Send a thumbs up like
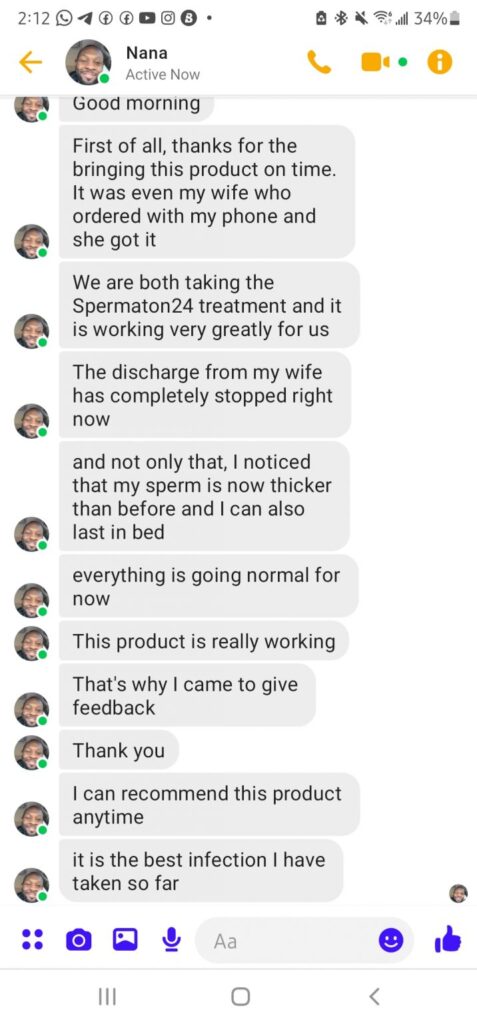The width and height of the screenshot is (477, 1024). [x=448, y=940]
